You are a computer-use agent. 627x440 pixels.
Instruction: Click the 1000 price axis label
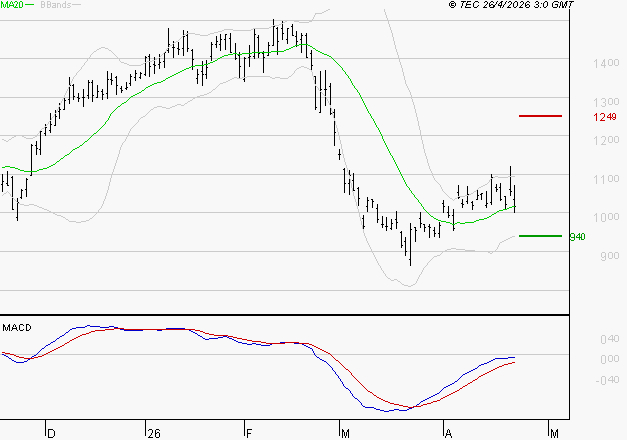[606, 217]
